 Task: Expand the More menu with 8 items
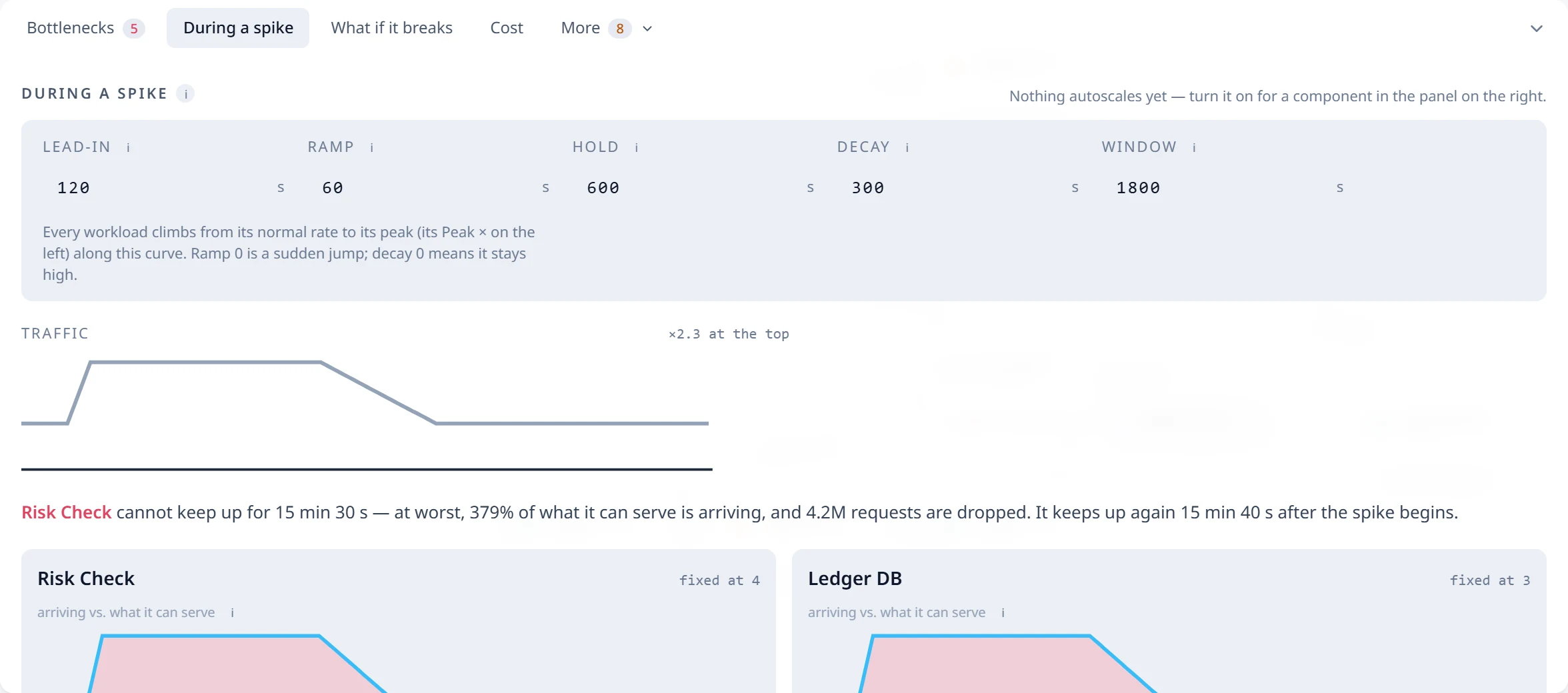(606, 28)
